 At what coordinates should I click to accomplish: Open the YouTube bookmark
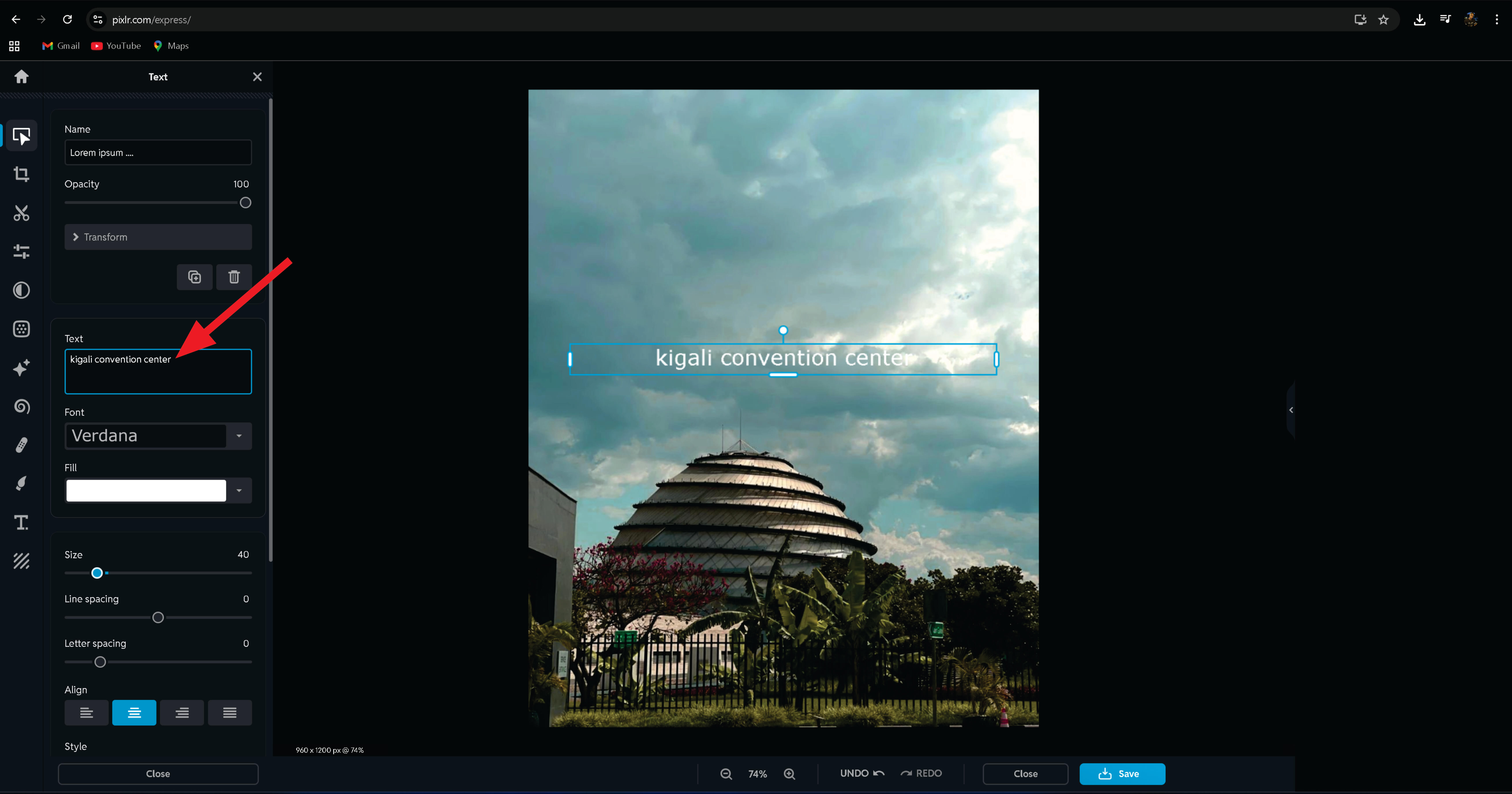click(116, 46)
